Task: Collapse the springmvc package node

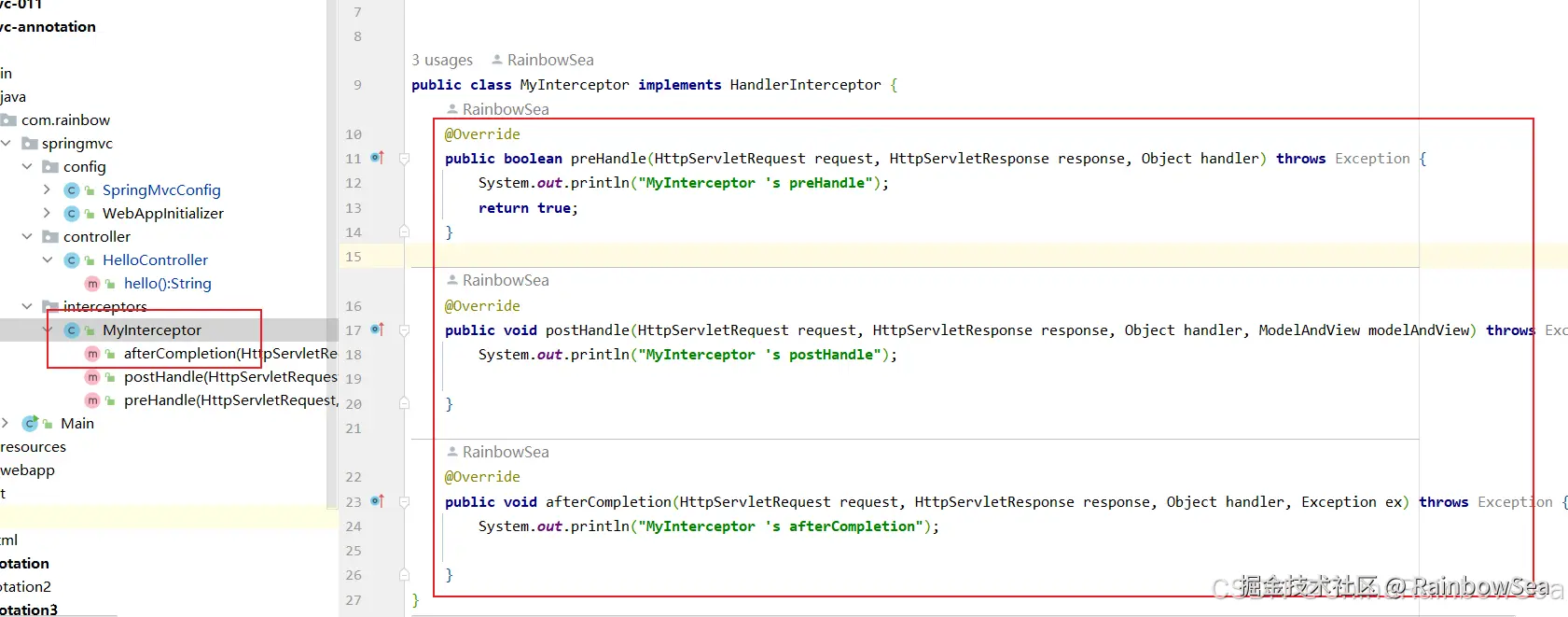Action: pyautogui.click(x=7, y=143)
